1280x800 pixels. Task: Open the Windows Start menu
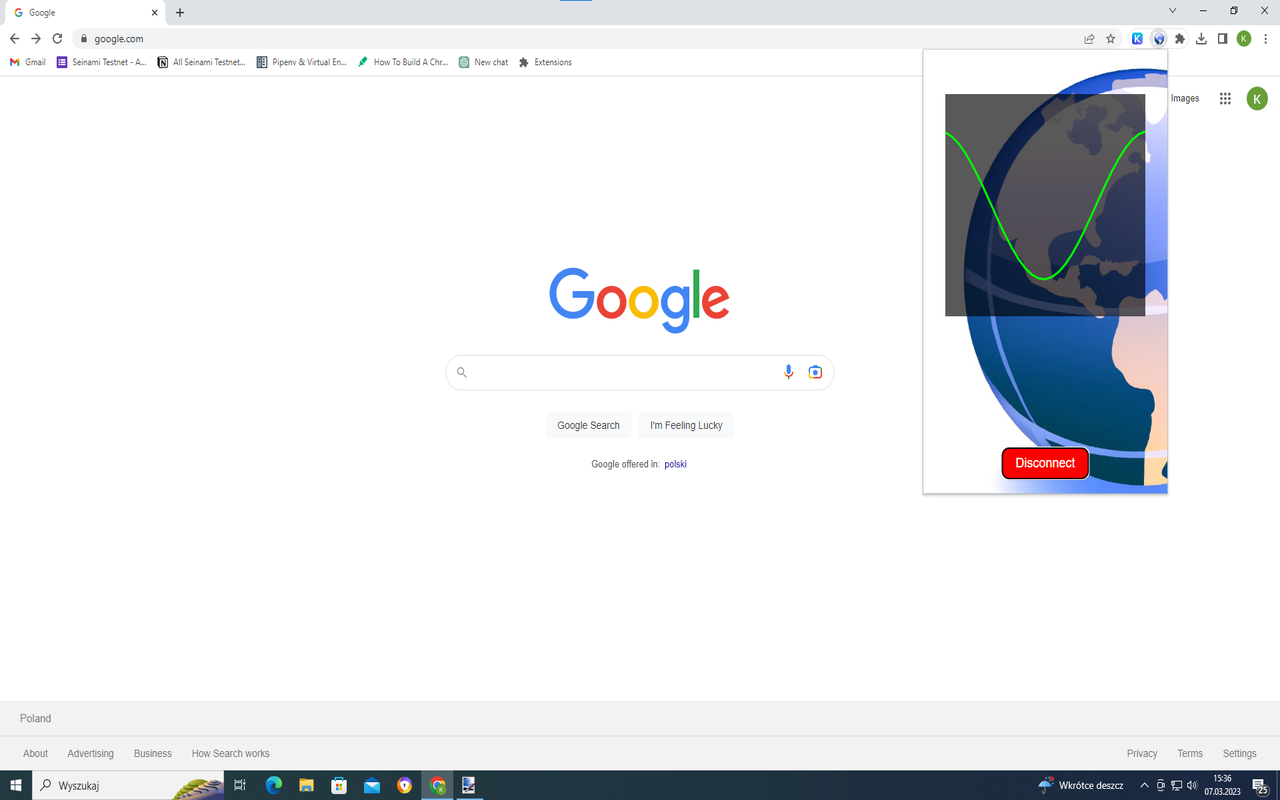tap(15, 785)
